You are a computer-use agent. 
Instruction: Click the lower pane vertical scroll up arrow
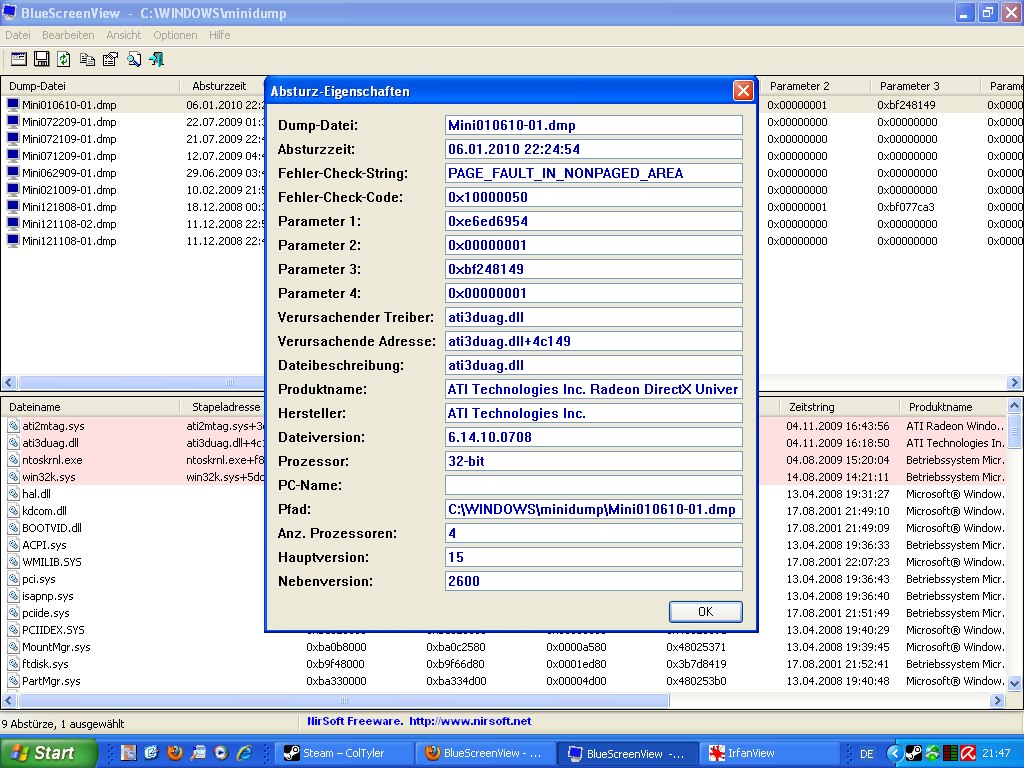point(1014,406)
